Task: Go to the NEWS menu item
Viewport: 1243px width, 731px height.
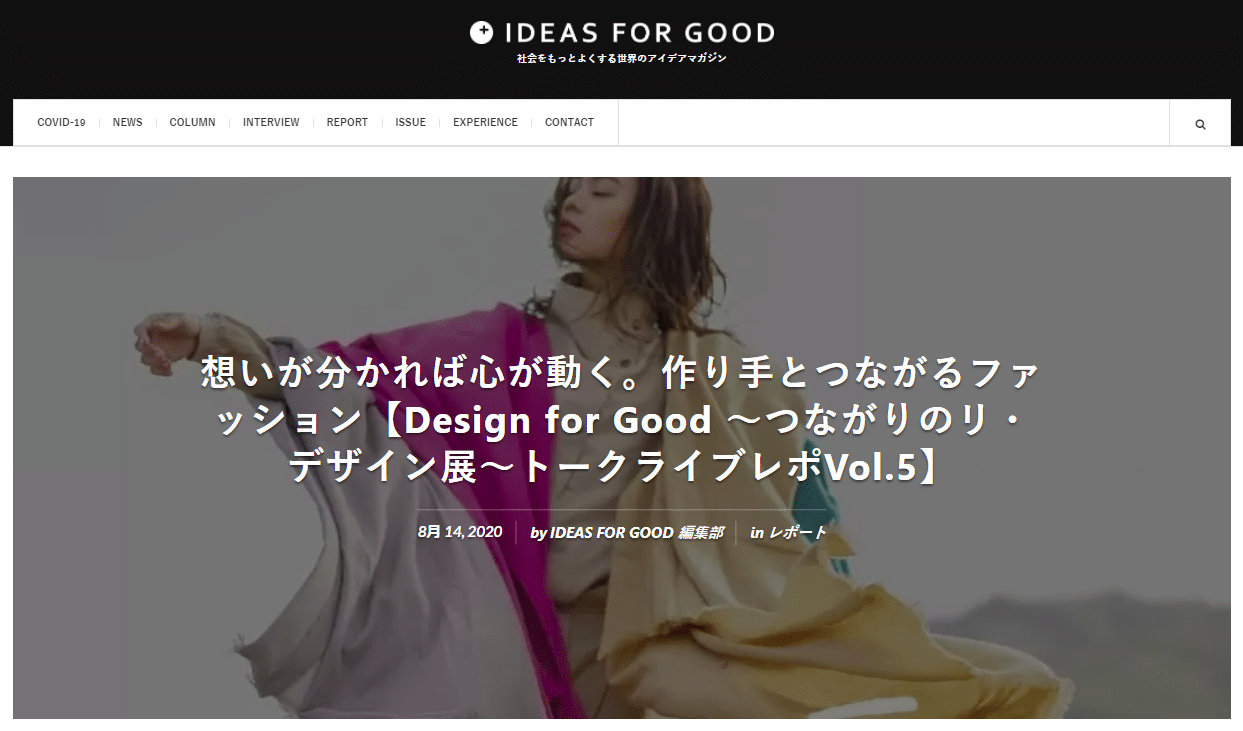Action: 127,122
